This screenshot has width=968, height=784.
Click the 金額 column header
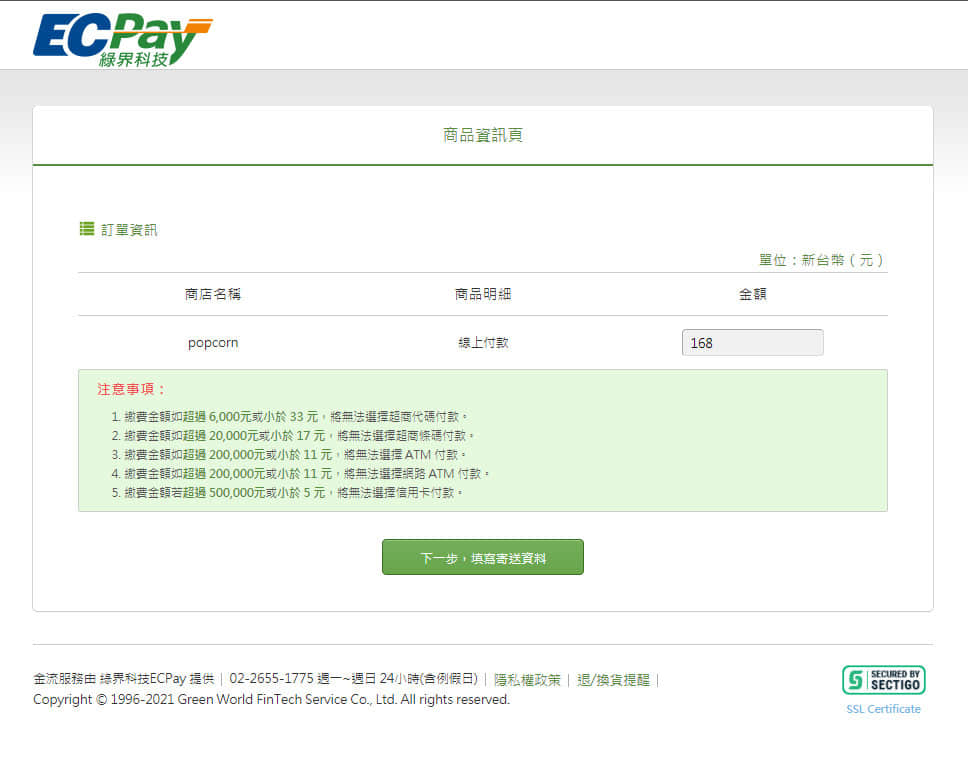pyautogui.click(x=753, y=294)
